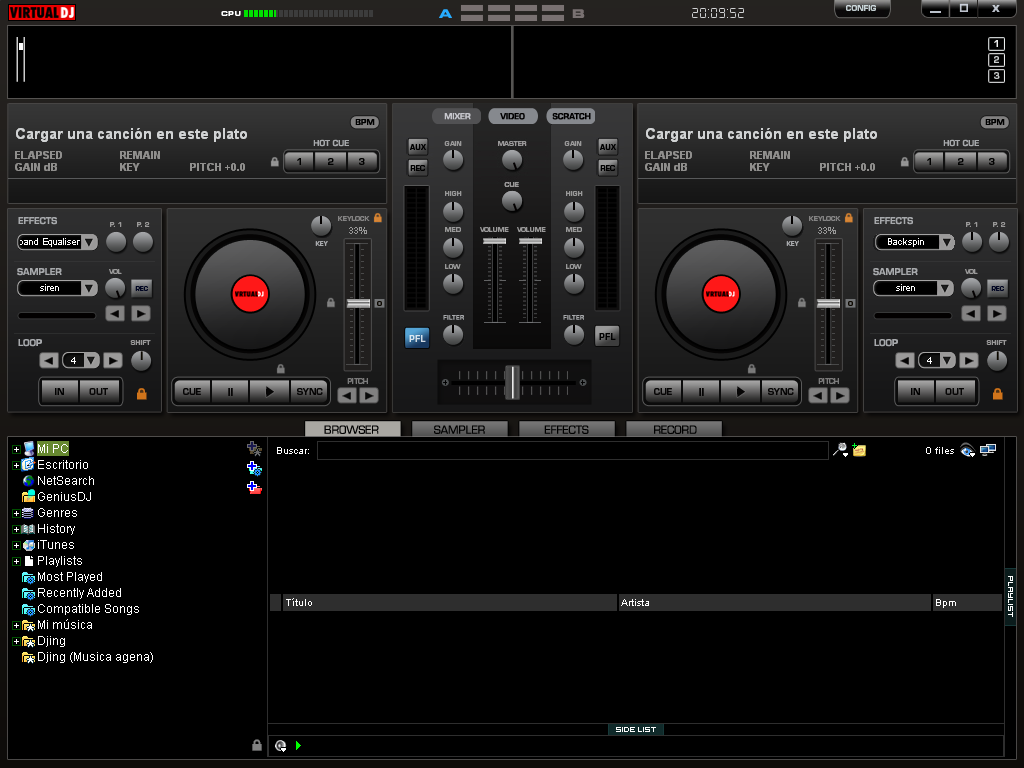Click the left deck loop lock icon
The width and height of the screenshot is (1024, 768).
click(x=142, y=393)
